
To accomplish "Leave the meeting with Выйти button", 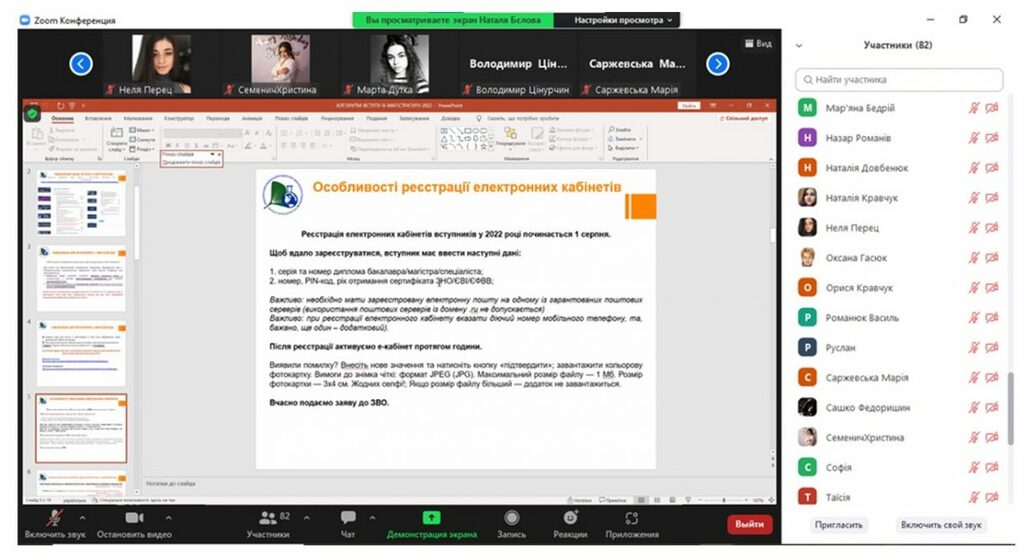I will (749, 524).
